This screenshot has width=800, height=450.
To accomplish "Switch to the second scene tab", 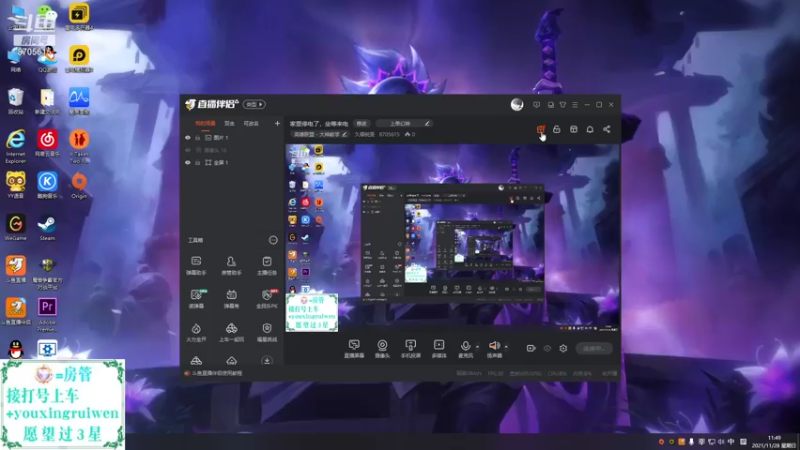I will [230, 123].
